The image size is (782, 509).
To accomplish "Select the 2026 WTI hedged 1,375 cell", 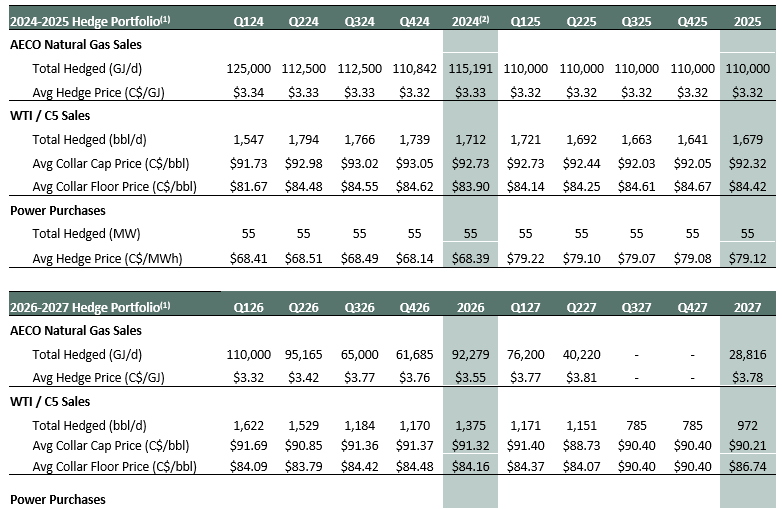I will [470, 426].
